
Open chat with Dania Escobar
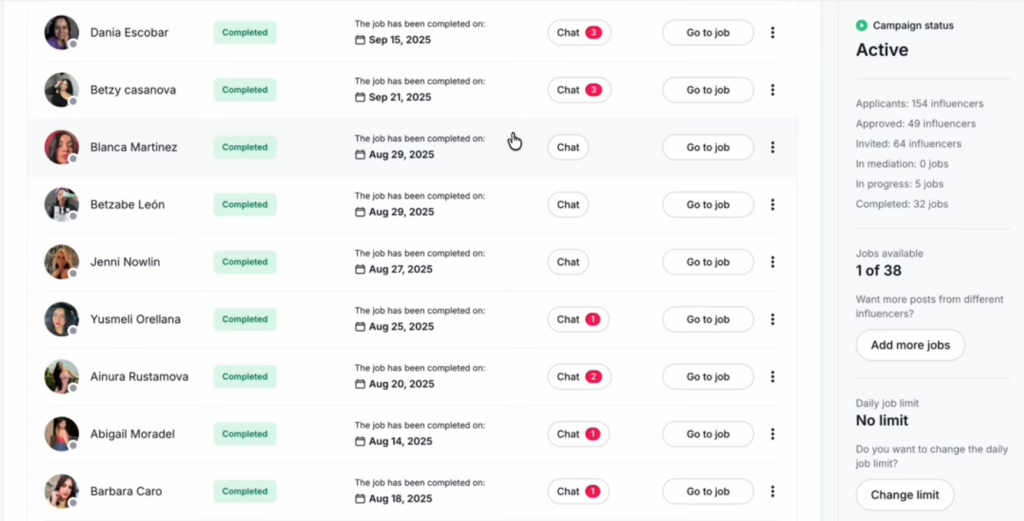tap(579, 33)
